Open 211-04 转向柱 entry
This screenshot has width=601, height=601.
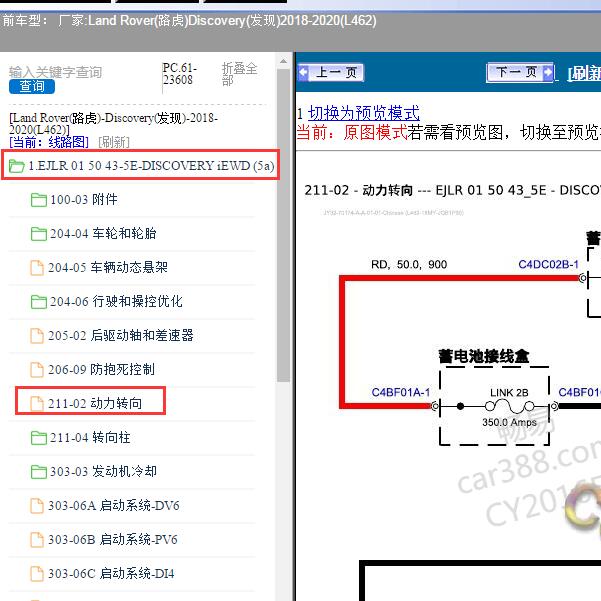(x=90, y=438)
